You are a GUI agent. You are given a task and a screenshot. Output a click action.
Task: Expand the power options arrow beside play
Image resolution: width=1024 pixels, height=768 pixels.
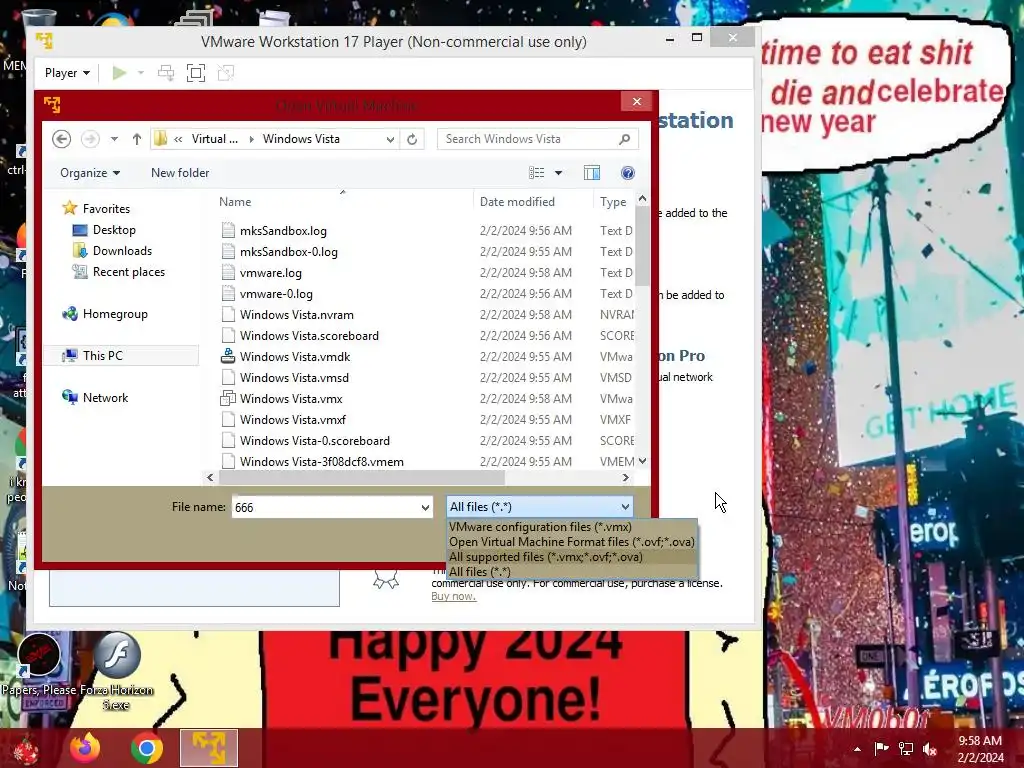(x=140, y=72)
